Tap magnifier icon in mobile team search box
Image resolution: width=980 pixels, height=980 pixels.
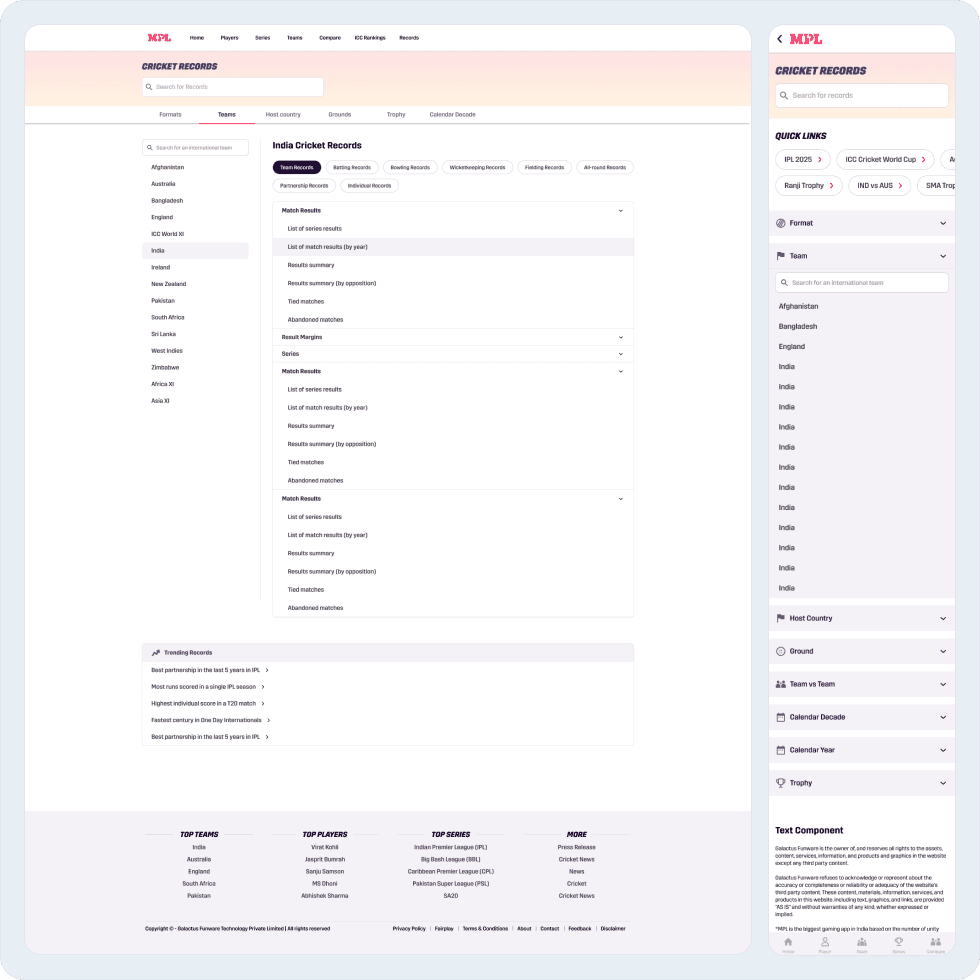[784, 282]
